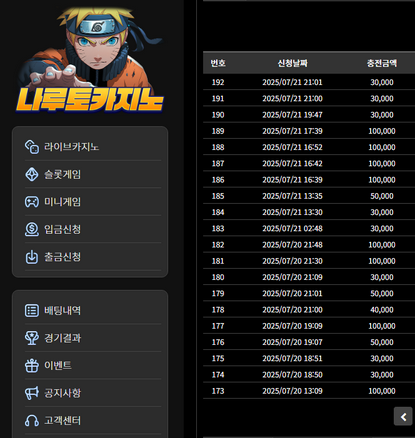
Task: Click date 2025/07/20 21:30
Action: pos(292,261)
